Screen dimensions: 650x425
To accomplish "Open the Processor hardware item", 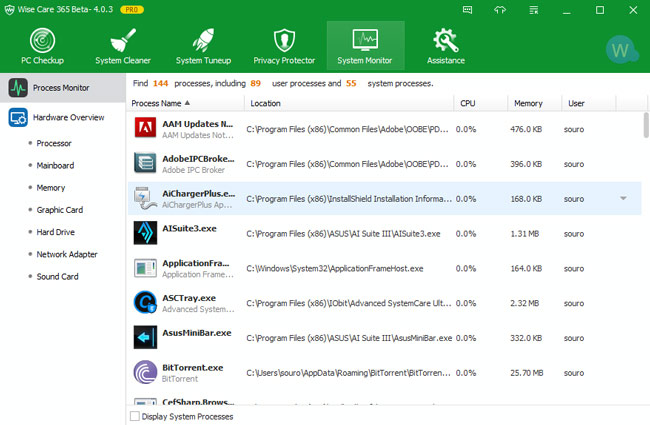I will tap(54, 143).
